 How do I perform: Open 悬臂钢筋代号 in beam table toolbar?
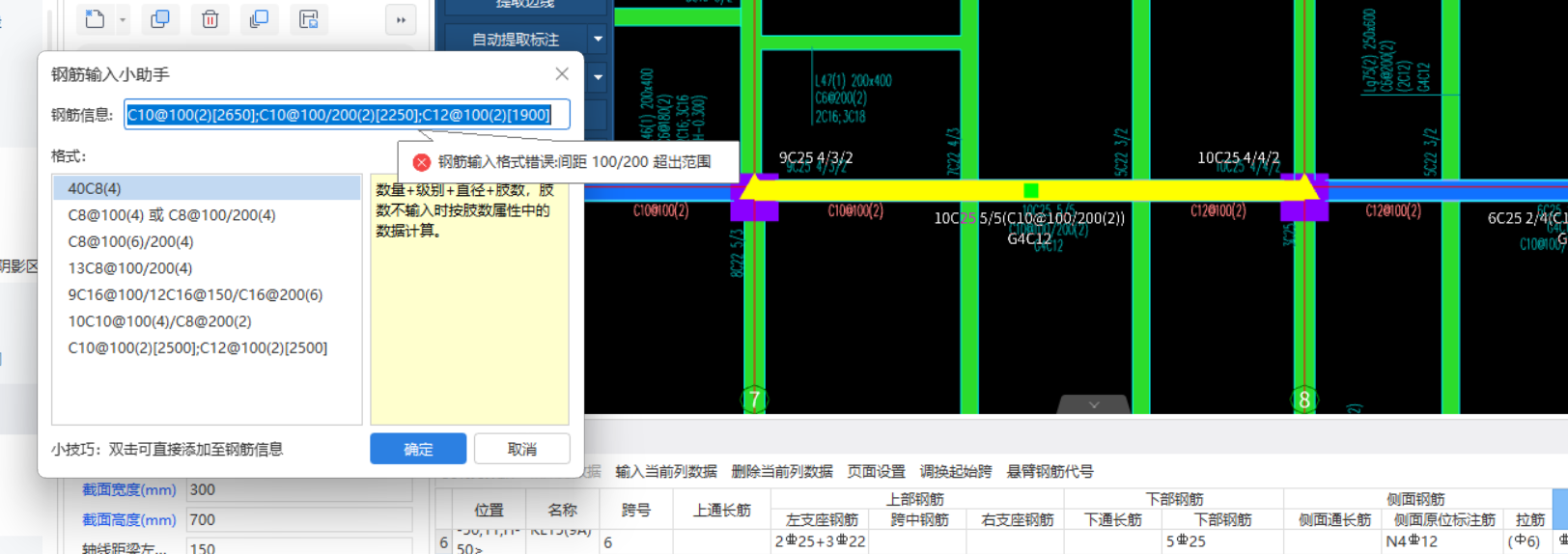[x=1050, y=472]
